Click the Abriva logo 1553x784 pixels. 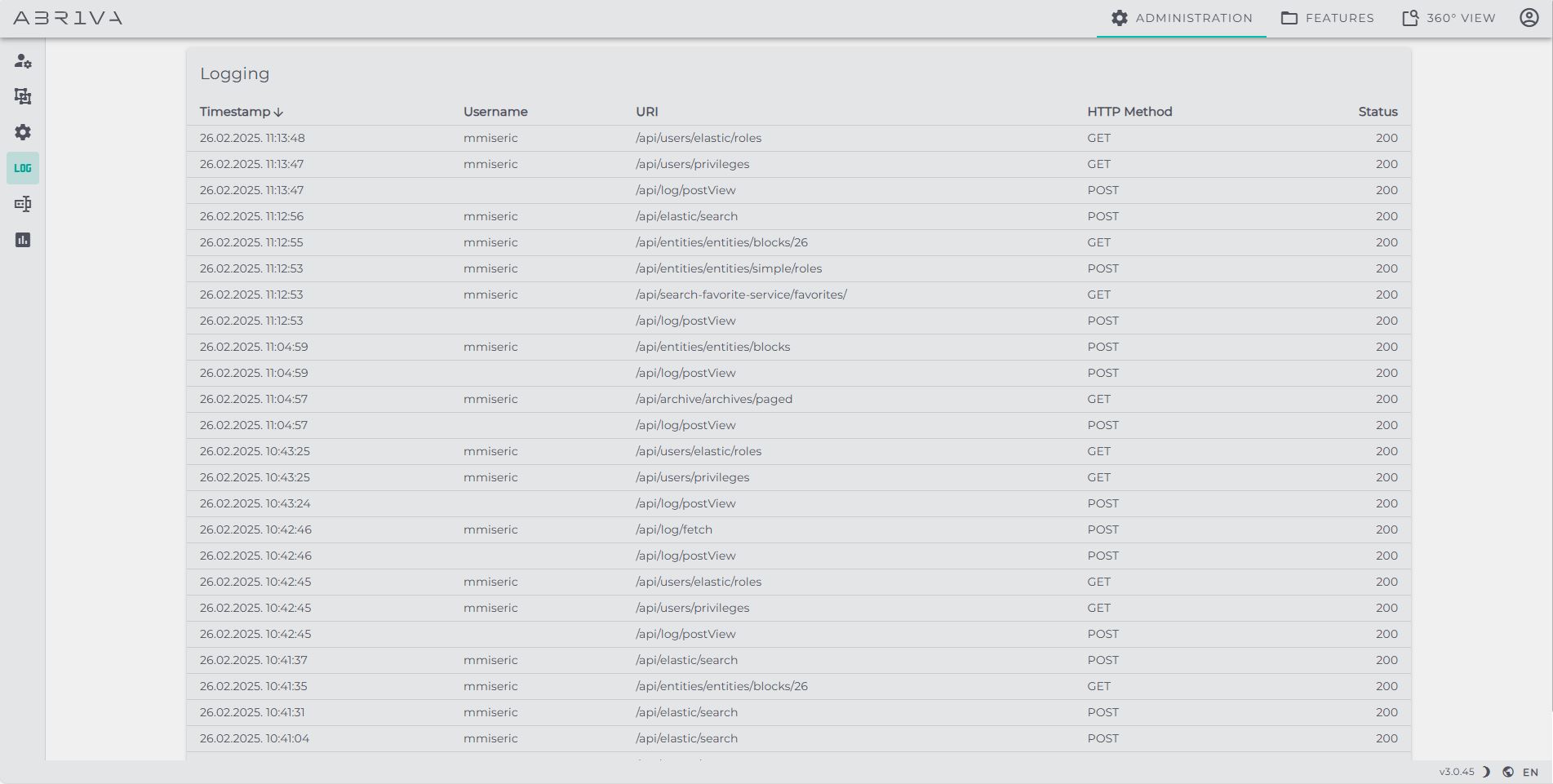68,18
